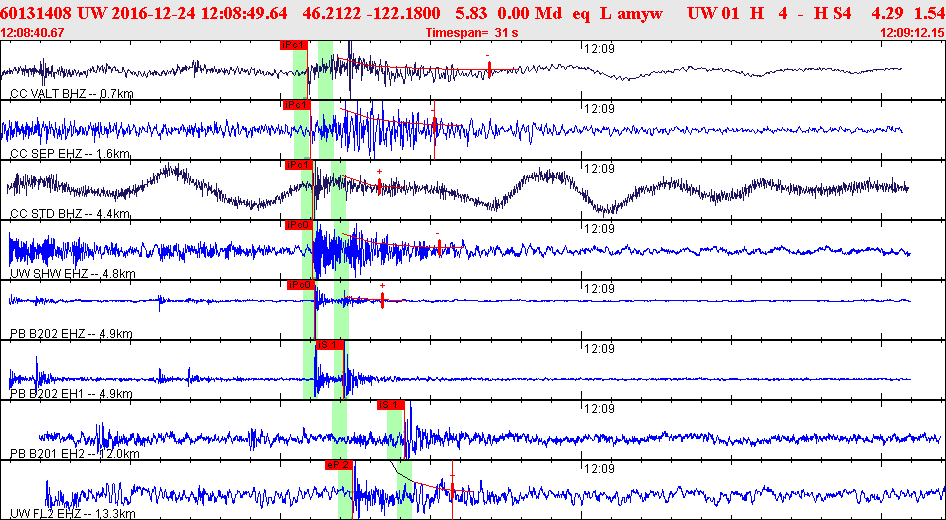Click the PB B202 EHZ -- 4.9km station label
The width and height of the screenshot is (946, 520).
coord(72,334)
